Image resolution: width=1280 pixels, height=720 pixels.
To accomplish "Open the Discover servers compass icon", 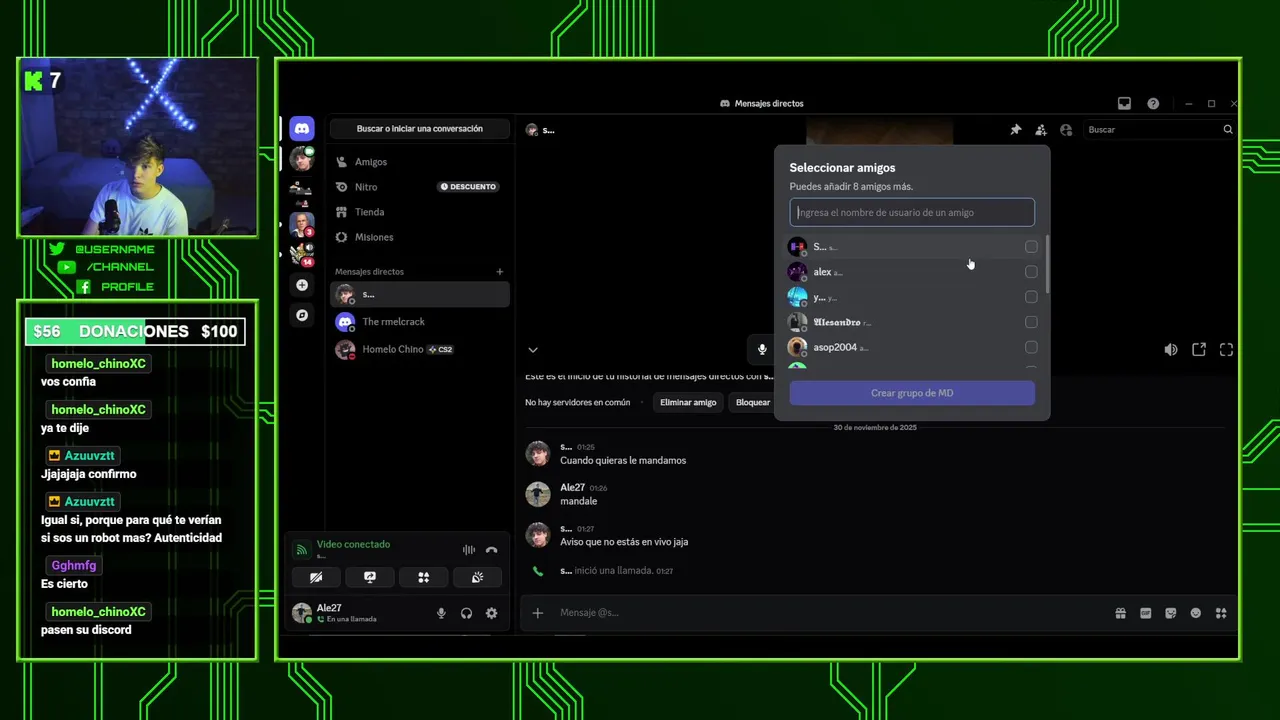I will point(302,315).
